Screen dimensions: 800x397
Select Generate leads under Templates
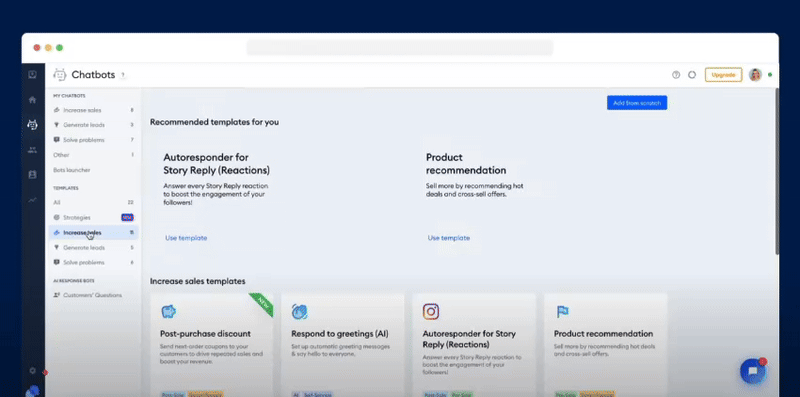point(94,247)
